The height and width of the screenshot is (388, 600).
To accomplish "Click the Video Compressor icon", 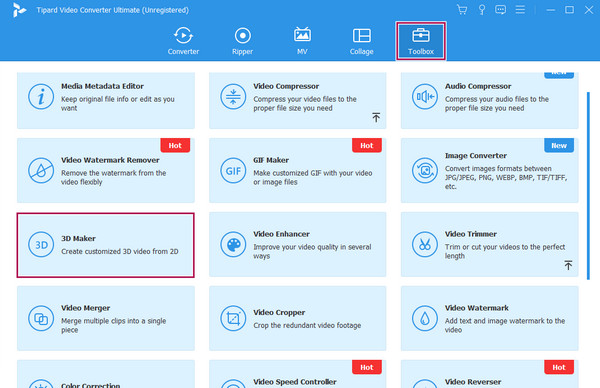I will 233,96.
